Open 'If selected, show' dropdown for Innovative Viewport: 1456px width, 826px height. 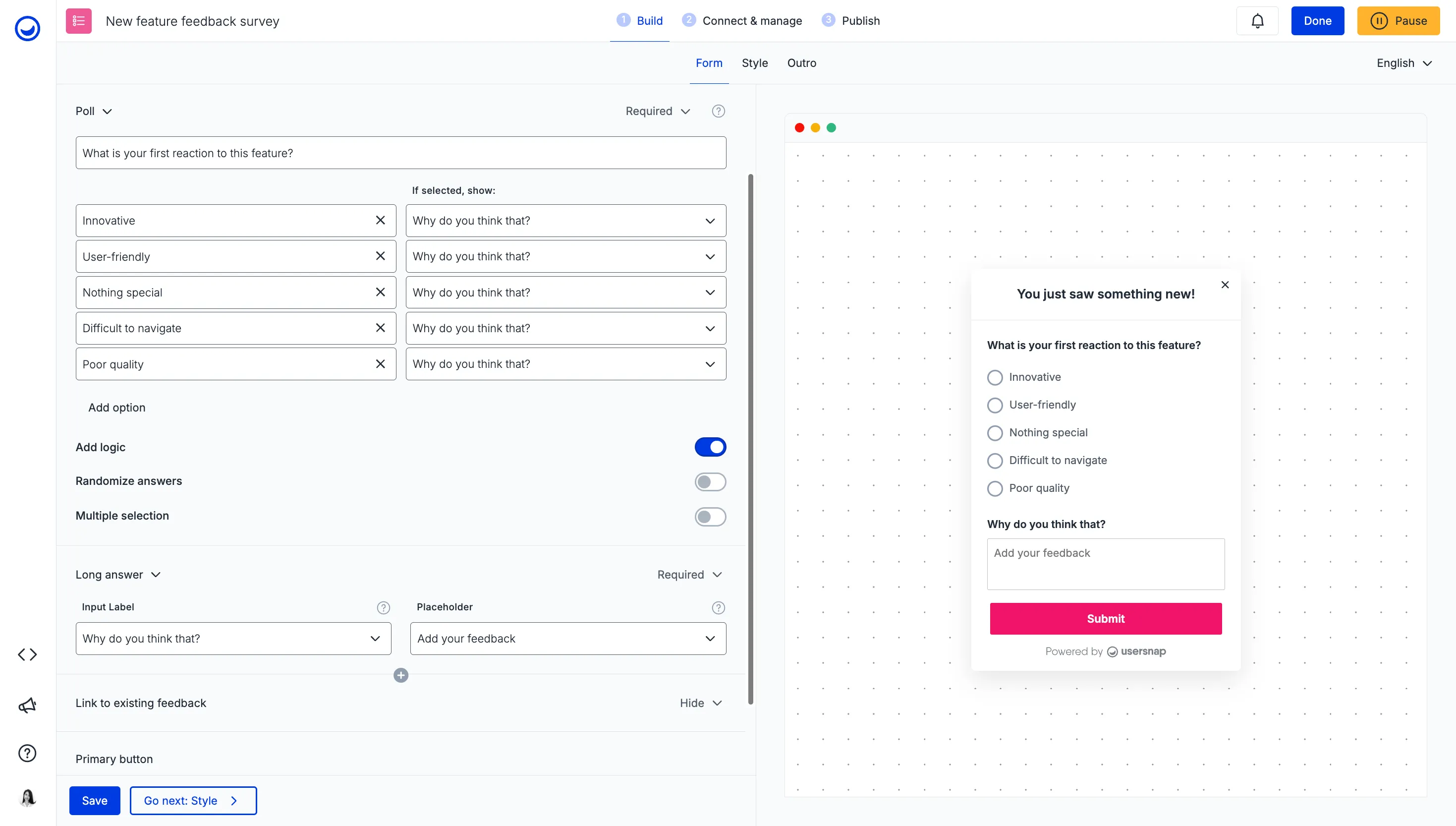(x=565, y=221)
